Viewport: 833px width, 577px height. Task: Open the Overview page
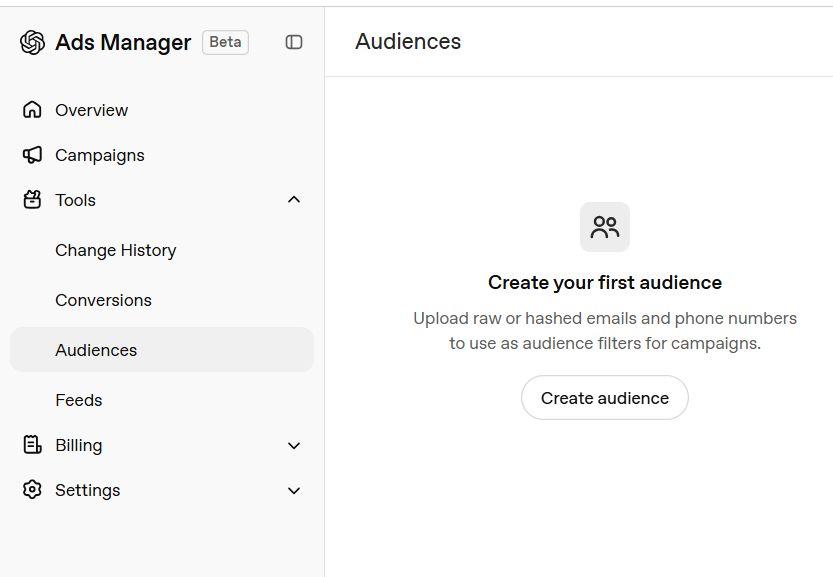click(162, 109)
